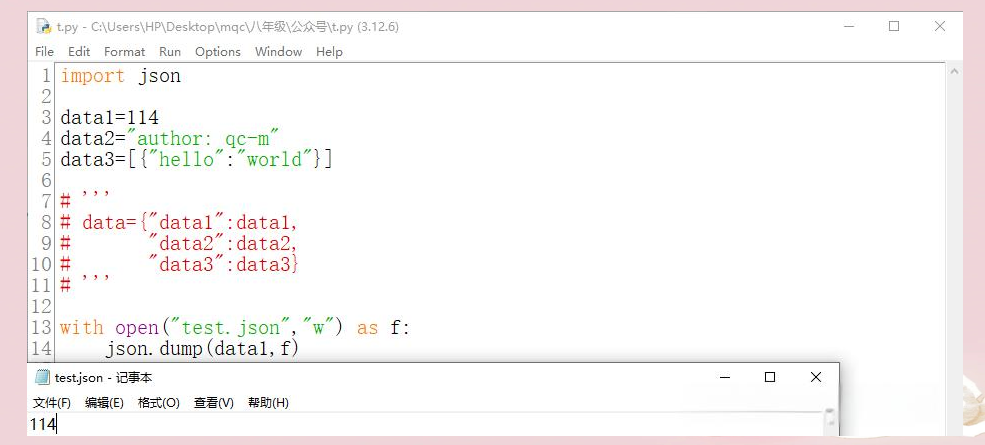
Task: Minimize the test.json Notepad window
Action: [726, 377]
